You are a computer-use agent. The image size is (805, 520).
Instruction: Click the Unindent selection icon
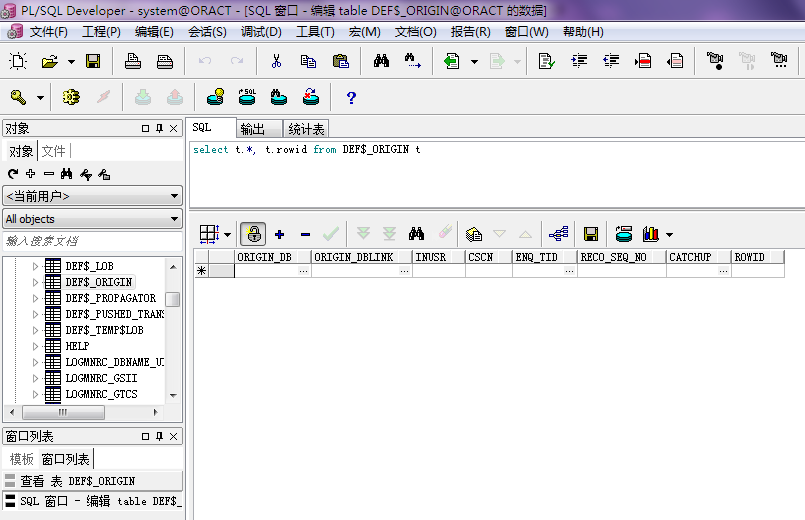[x=611, y=61]
